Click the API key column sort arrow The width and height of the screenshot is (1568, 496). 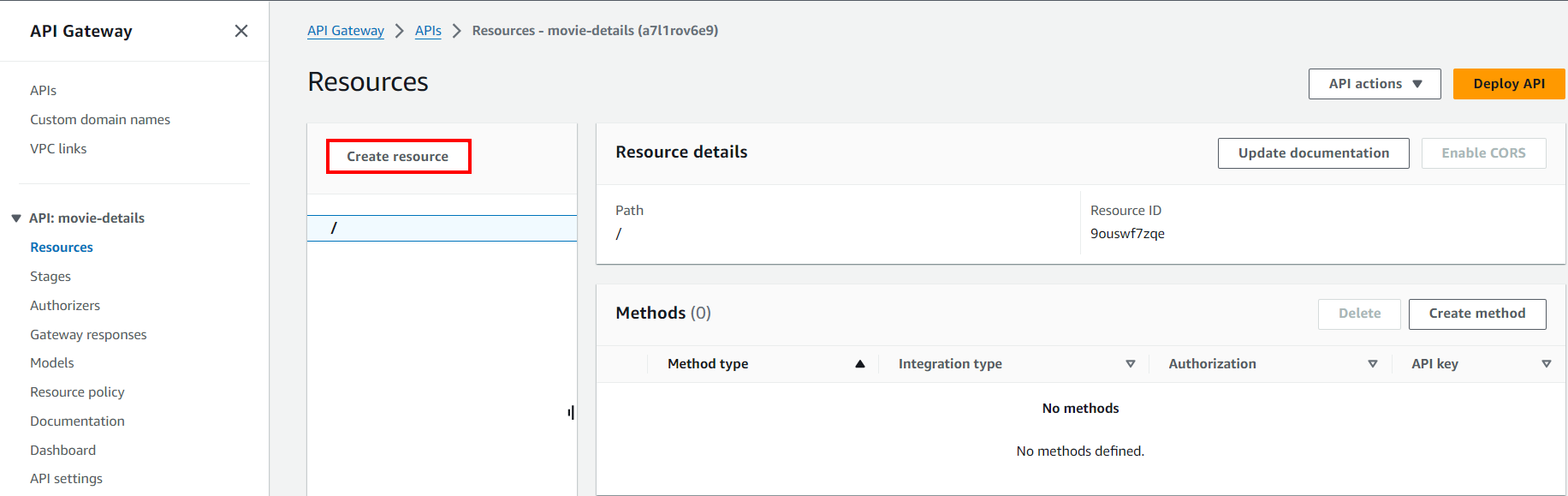coord(1546,364)
